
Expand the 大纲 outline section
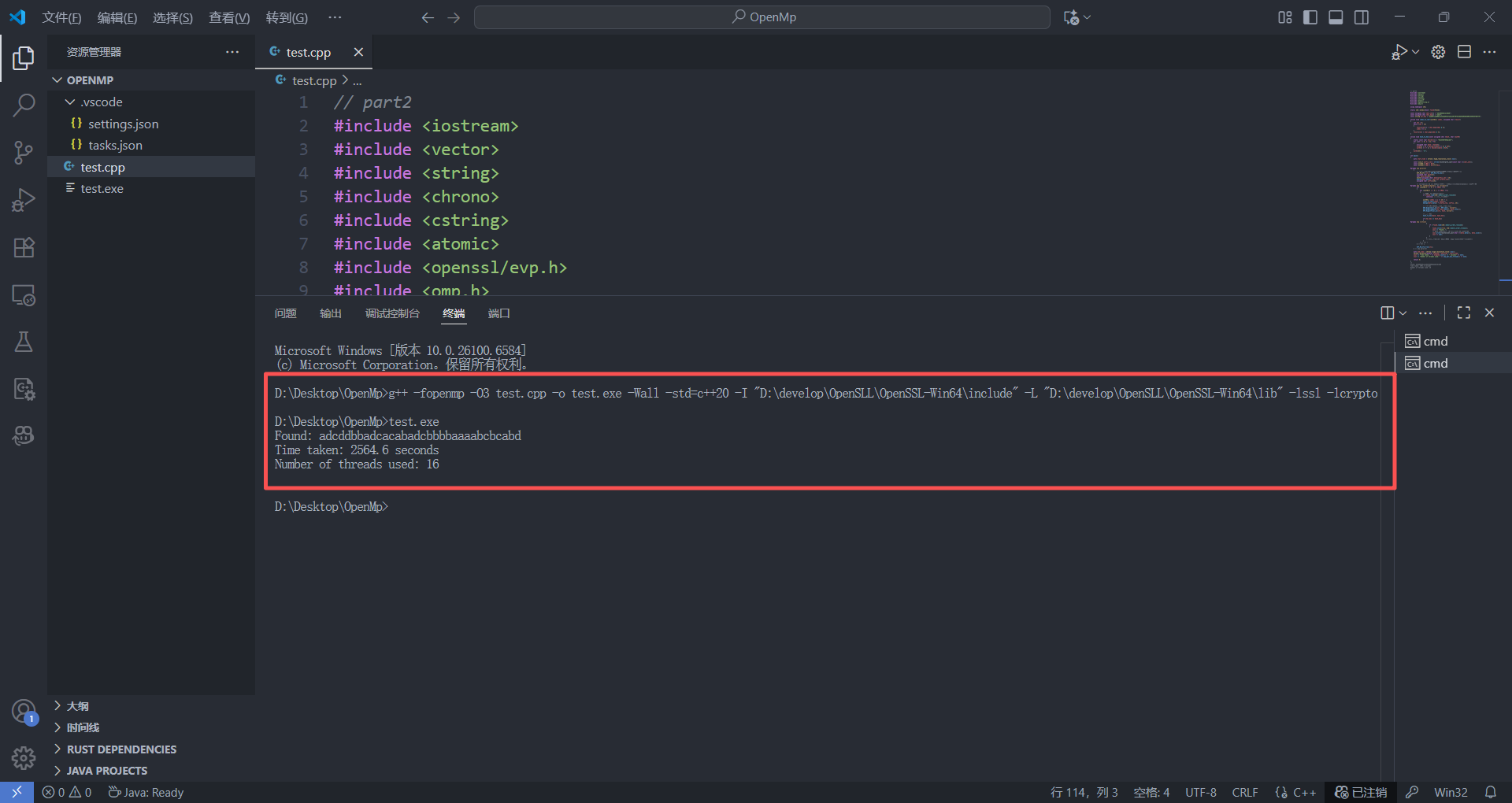click(x=151, y=706)
